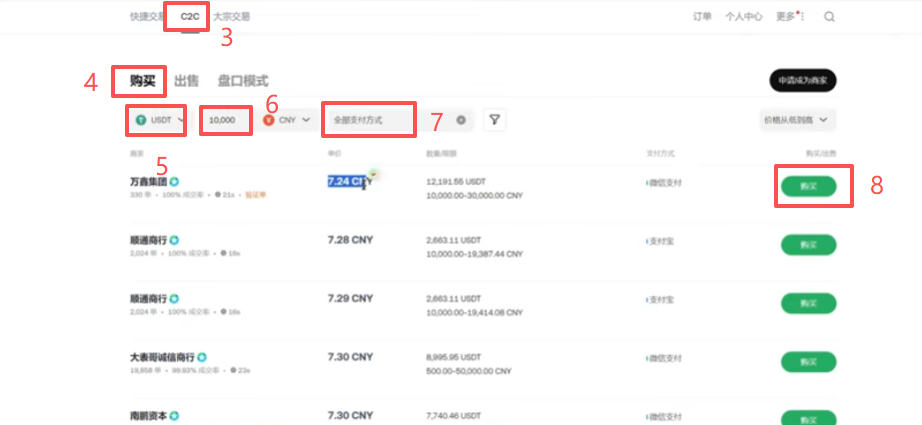This screenshot has height=425, width=922.
Task: Click 万鑫集团 stats 330 单 100% 成交率
Action: click(168, 195)
